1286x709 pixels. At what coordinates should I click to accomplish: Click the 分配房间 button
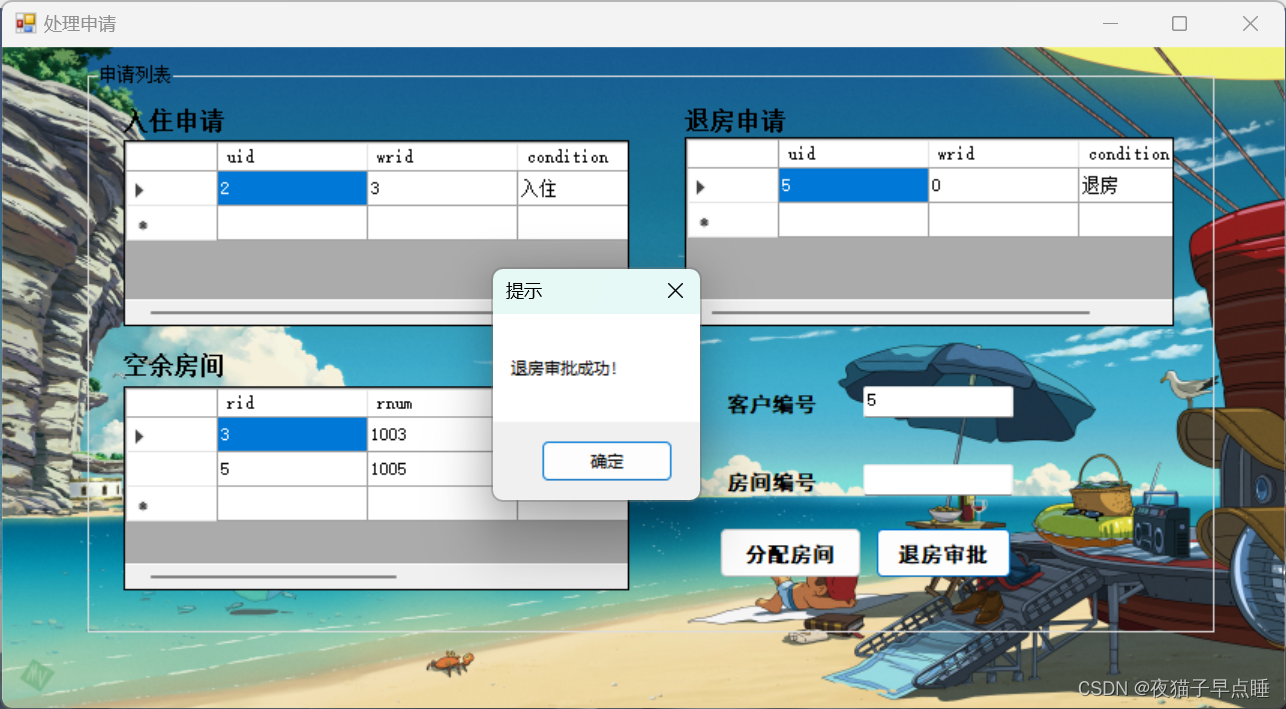pos(790,553)
